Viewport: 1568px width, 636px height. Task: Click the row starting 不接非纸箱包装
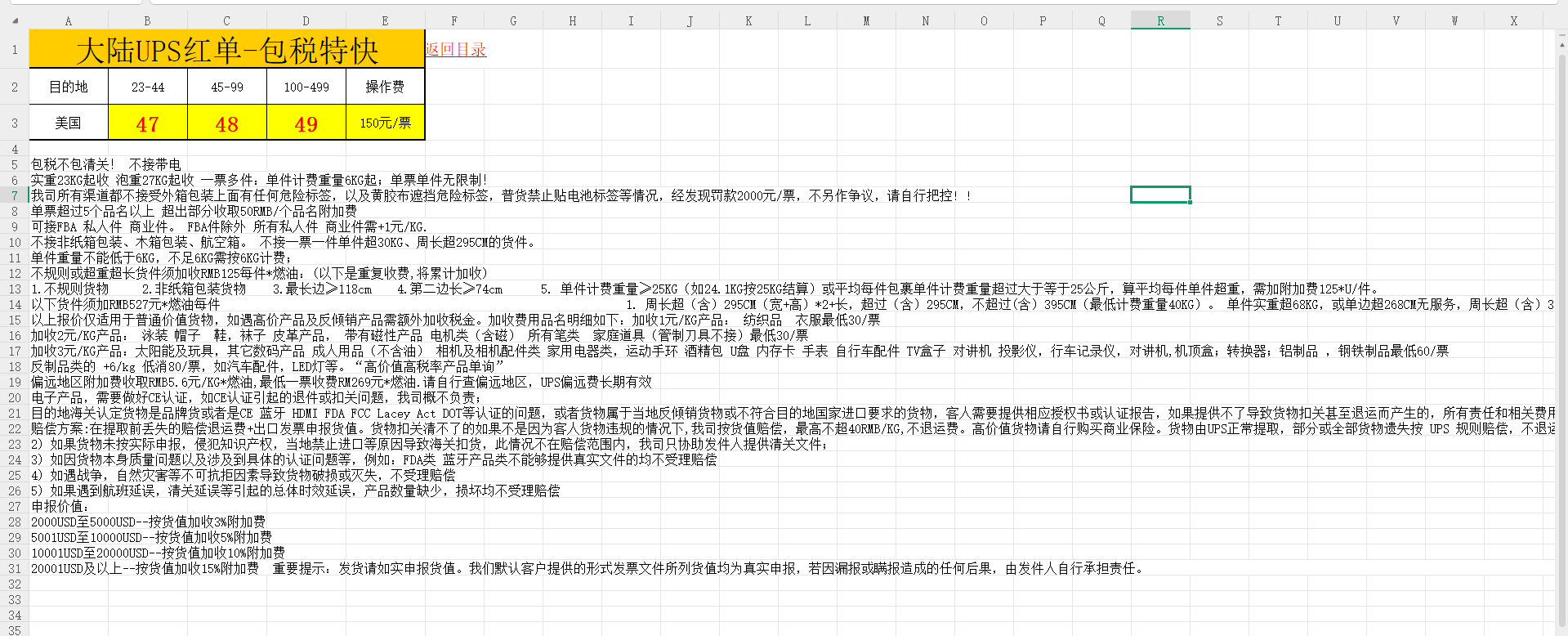tap(284, 242)
